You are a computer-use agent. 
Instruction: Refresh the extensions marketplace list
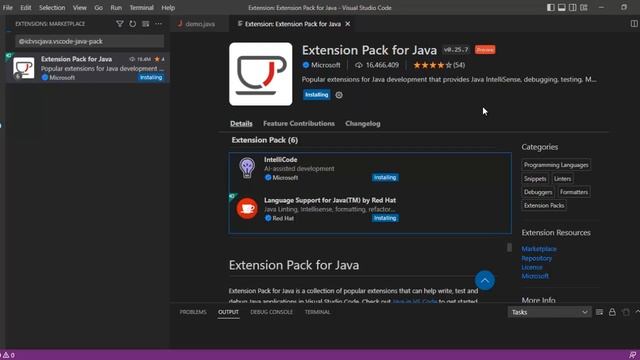click(133, 24)
